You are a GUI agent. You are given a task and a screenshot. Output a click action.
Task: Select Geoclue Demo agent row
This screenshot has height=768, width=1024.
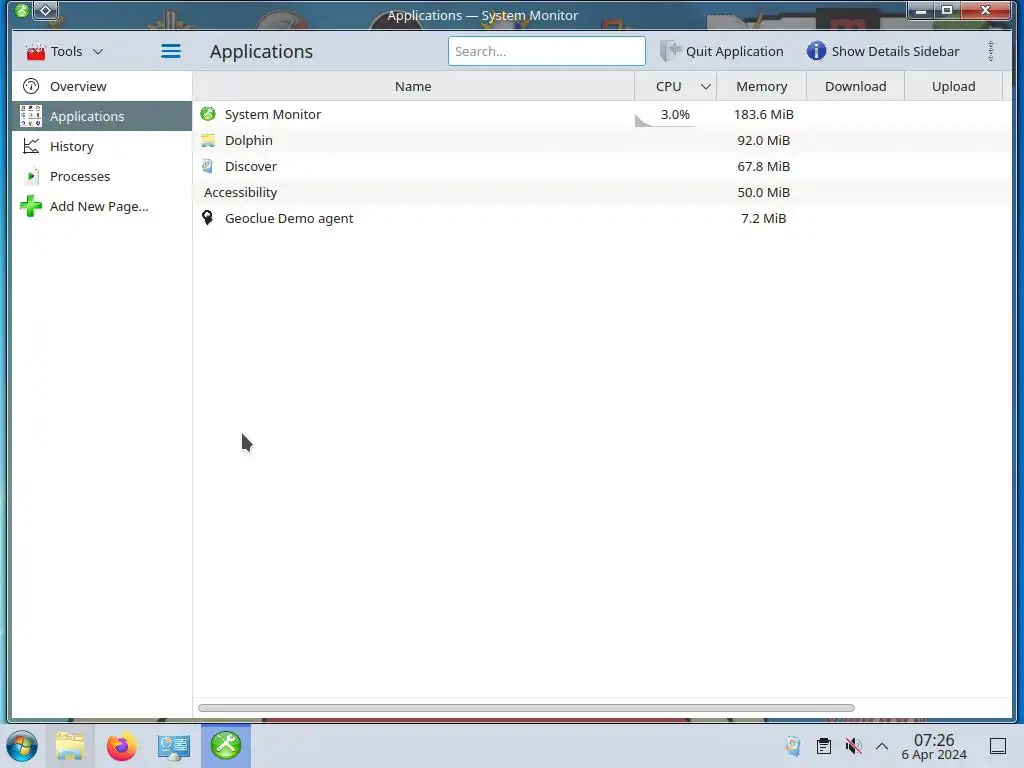click(x=602, y=219)
